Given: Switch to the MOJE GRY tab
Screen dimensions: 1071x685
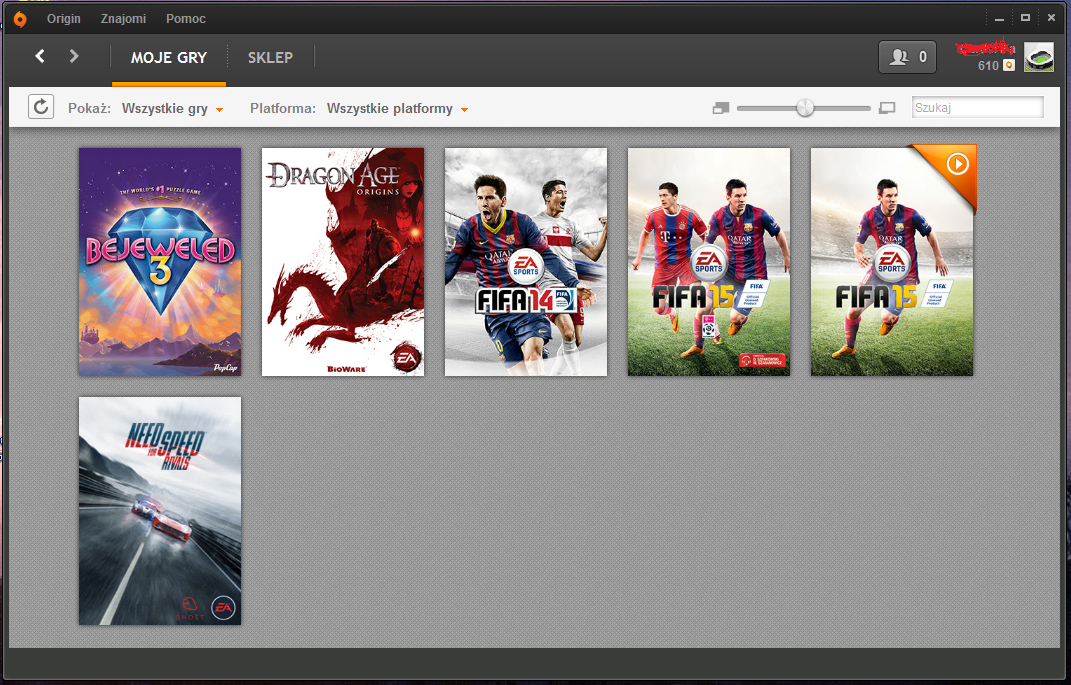Looking at the screenshot, I should point(169,57).
